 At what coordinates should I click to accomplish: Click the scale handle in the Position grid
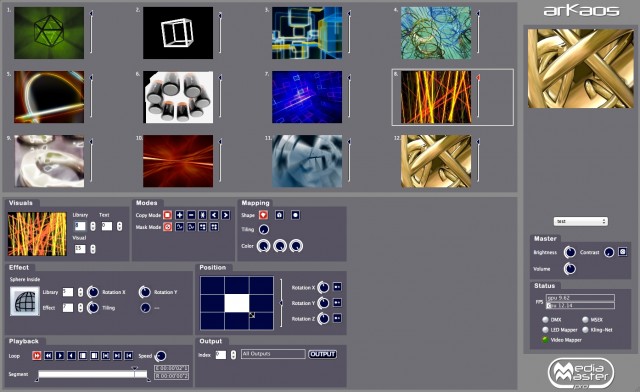252,315
